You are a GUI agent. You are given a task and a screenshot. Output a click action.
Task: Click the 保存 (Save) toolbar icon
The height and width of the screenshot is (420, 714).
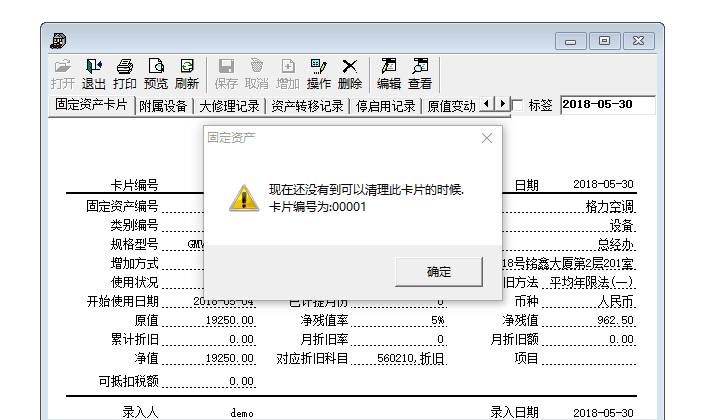[226, 74]
